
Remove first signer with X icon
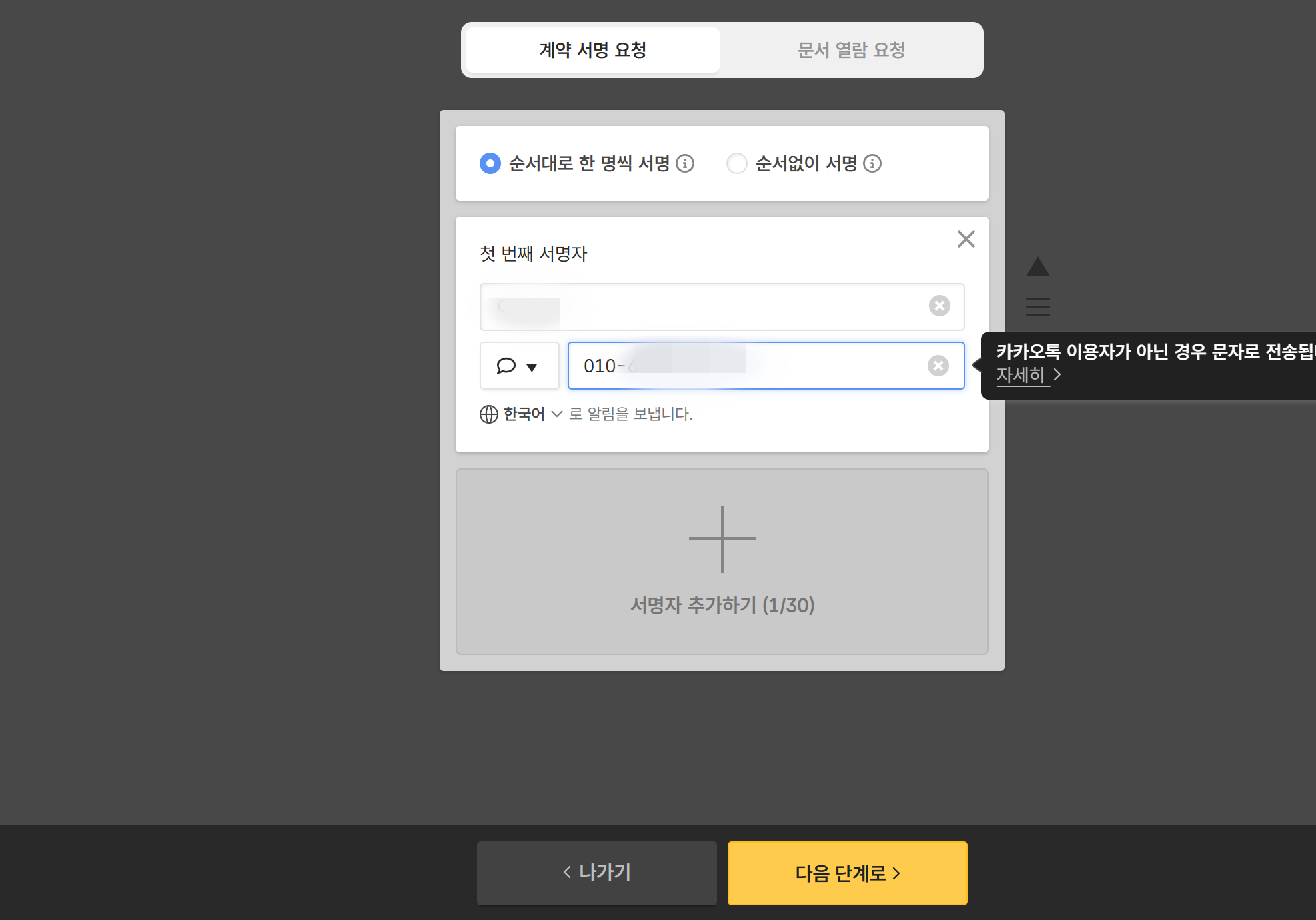(x=966, y=239)
